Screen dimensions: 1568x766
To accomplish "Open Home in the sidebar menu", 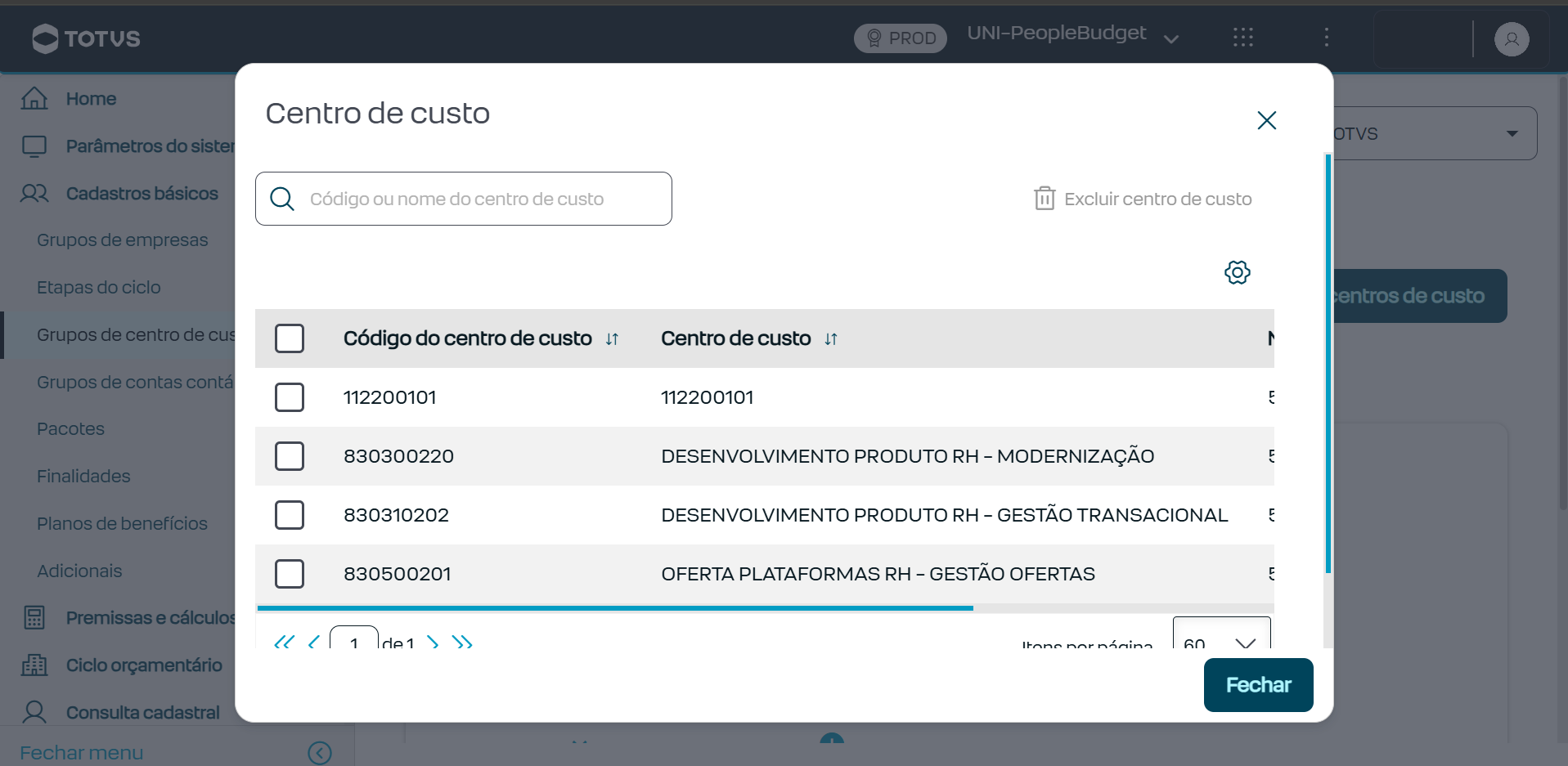I will click(91, 99).
